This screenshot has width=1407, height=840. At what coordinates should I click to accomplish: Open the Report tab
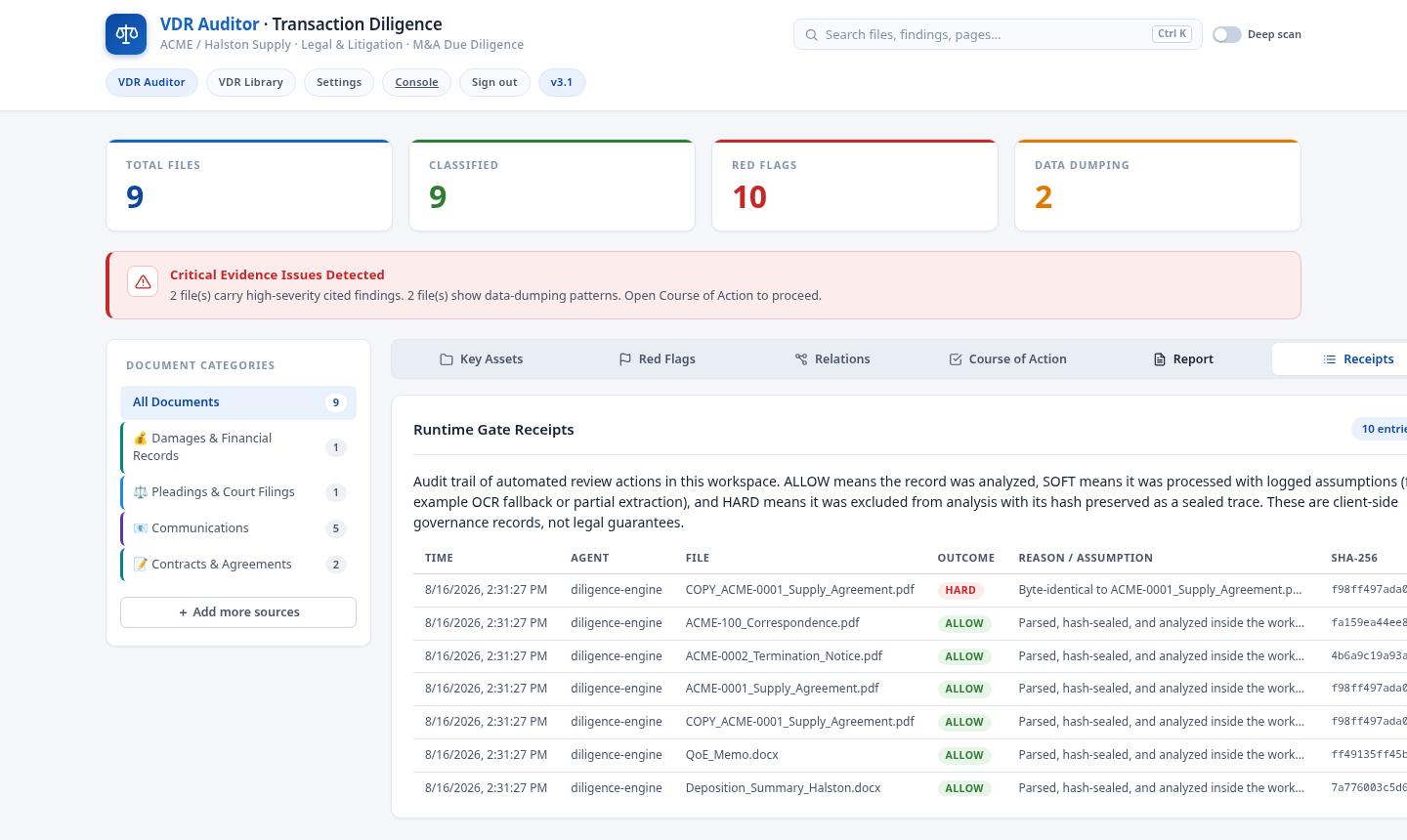1182,359
